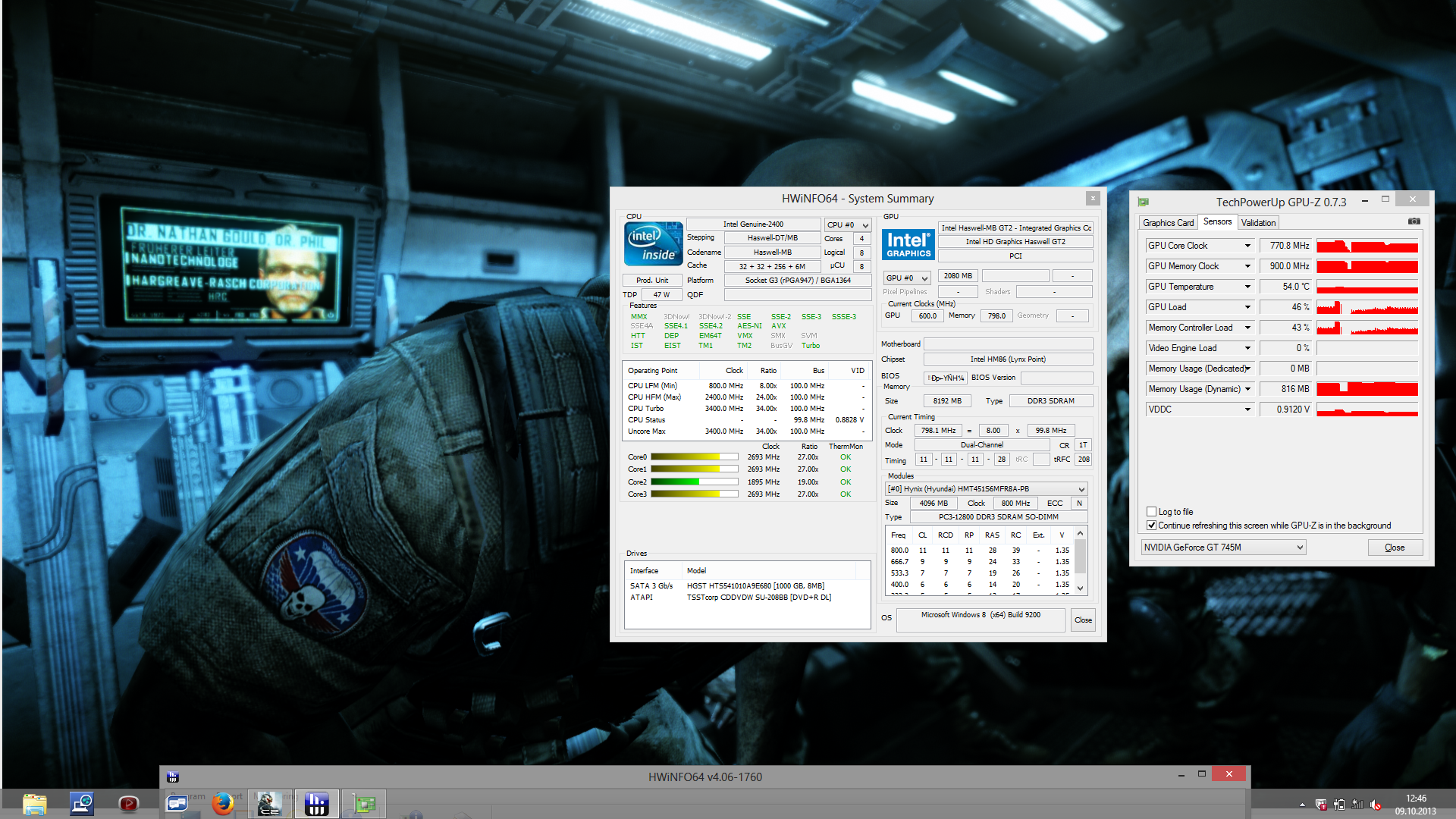Open the NVIDIA GeForce GT 745M dropdown
The image size is (1456, 819).
[1299, 548]
